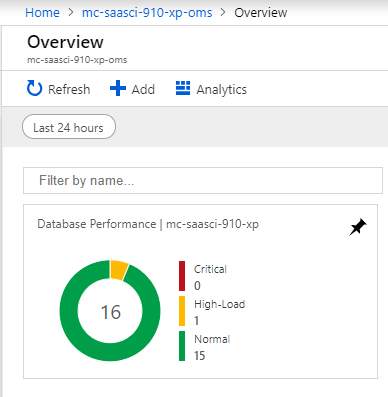Click the mc-saasci-910-xp-oms subtitle under Overview
This screenshot has height=397, width=388.
(x=77, y=60)
